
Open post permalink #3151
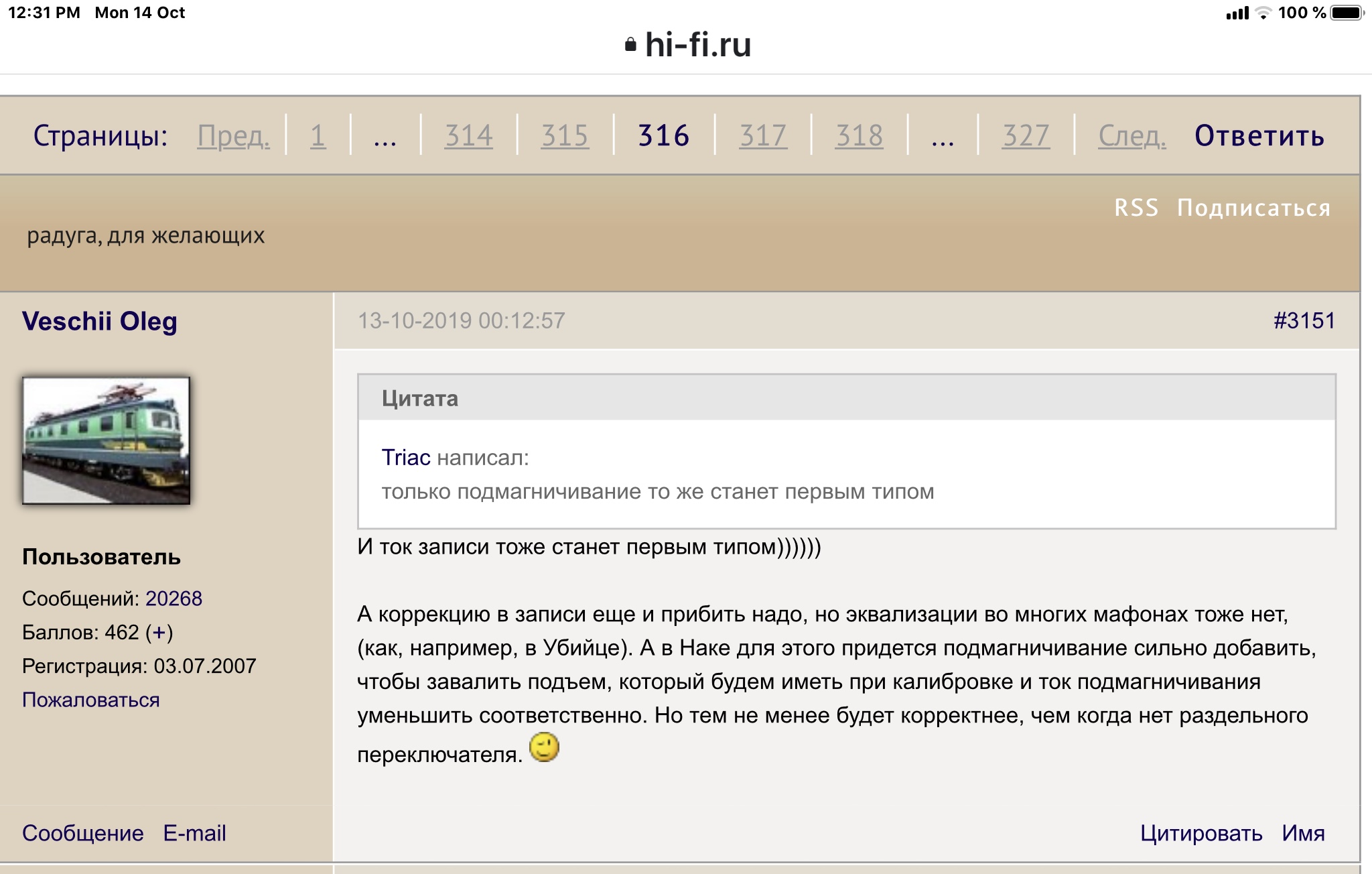coord(1304,320)
